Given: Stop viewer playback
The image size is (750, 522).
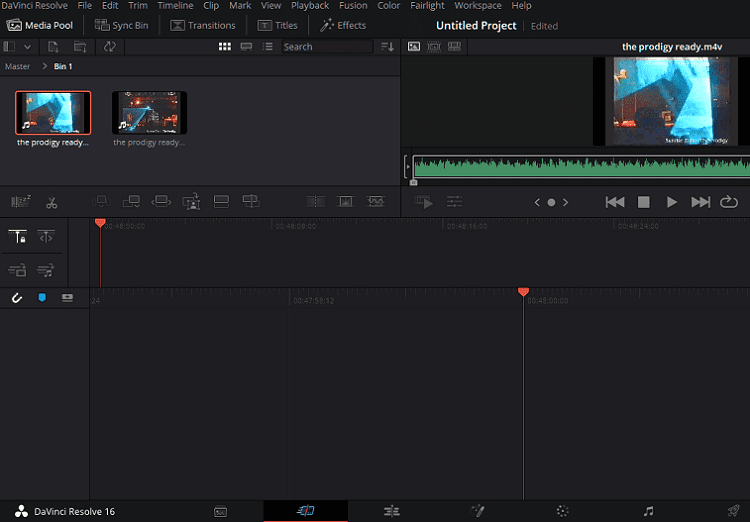Looking at the screenshot, I should click(644, 202).
